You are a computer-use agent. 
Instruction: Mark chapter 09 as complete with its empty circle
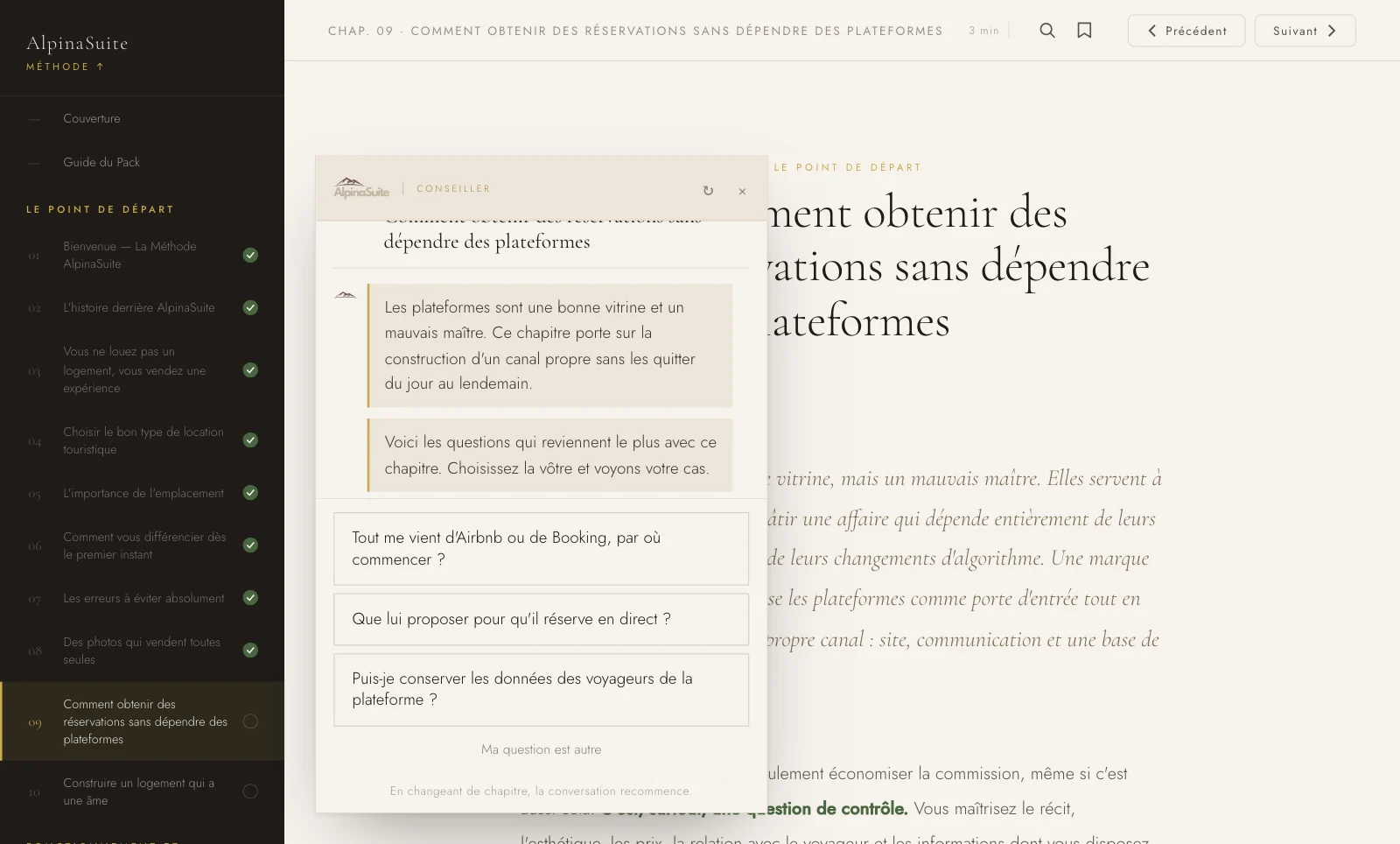click(250, 721)
